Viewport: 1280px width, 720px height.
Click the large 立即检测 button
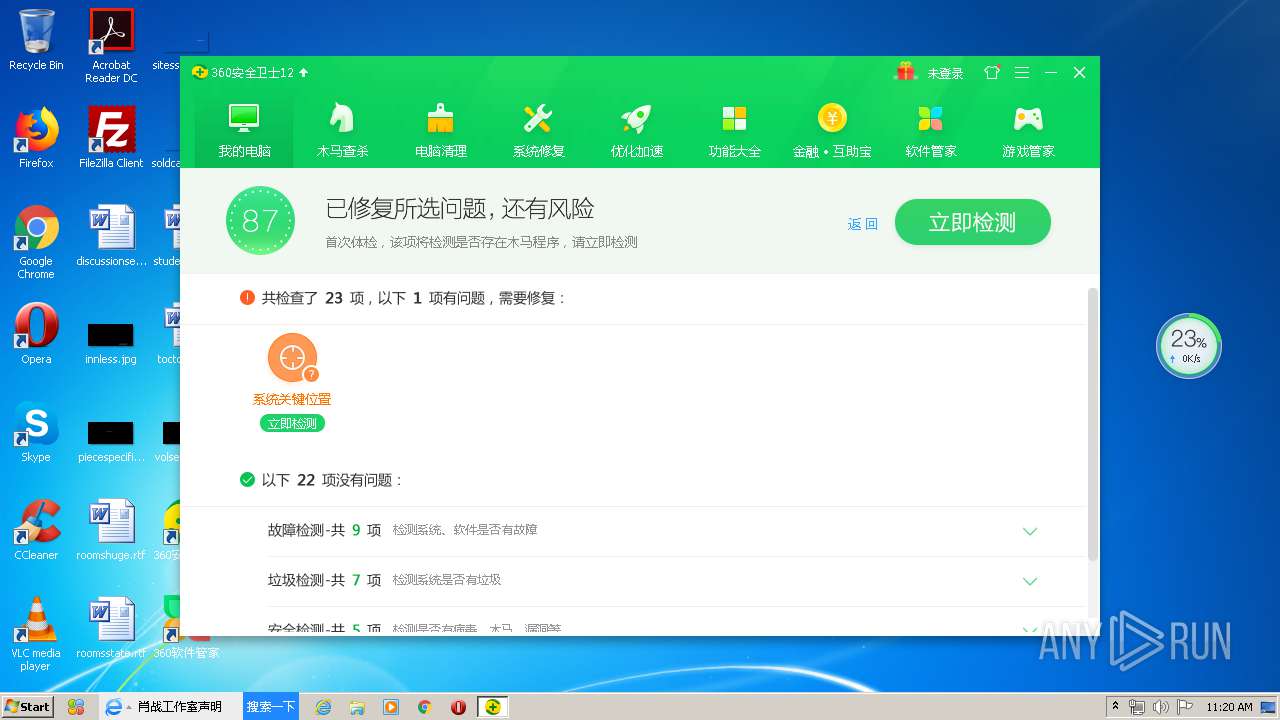pyautogui.click(x=972, y=222)
